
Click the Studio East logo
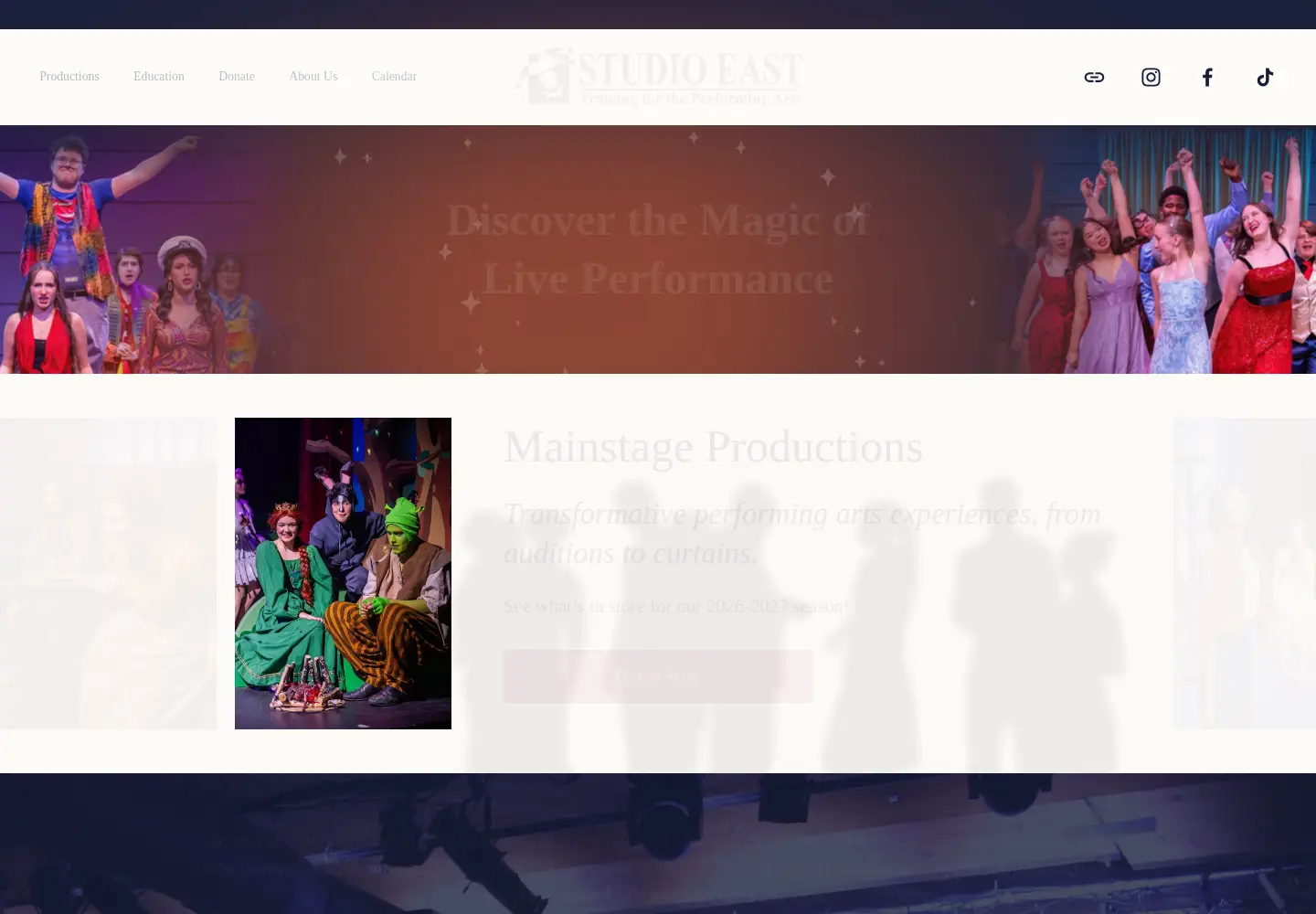[658, 77]
